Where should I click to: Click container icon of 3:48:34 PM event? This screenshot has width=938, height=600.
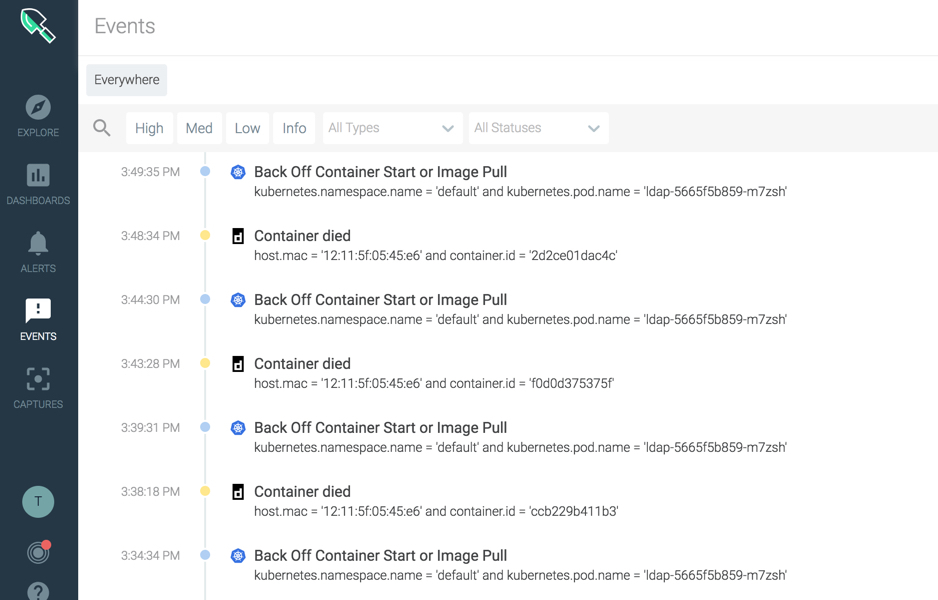pyautogui.click(x=238, y=236)
